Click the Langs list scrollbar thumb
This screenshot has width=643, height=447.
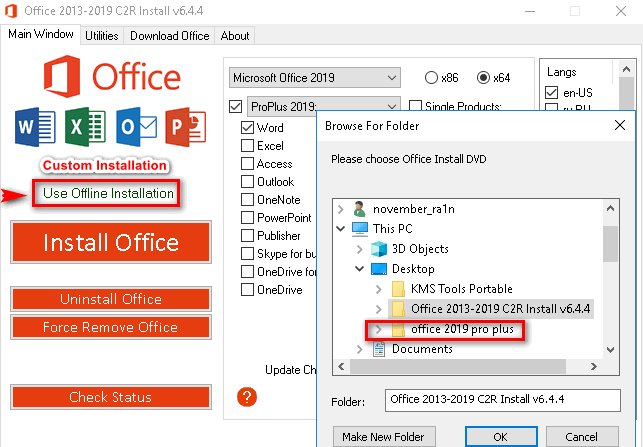pyautogui.click(x=626, y=94)
